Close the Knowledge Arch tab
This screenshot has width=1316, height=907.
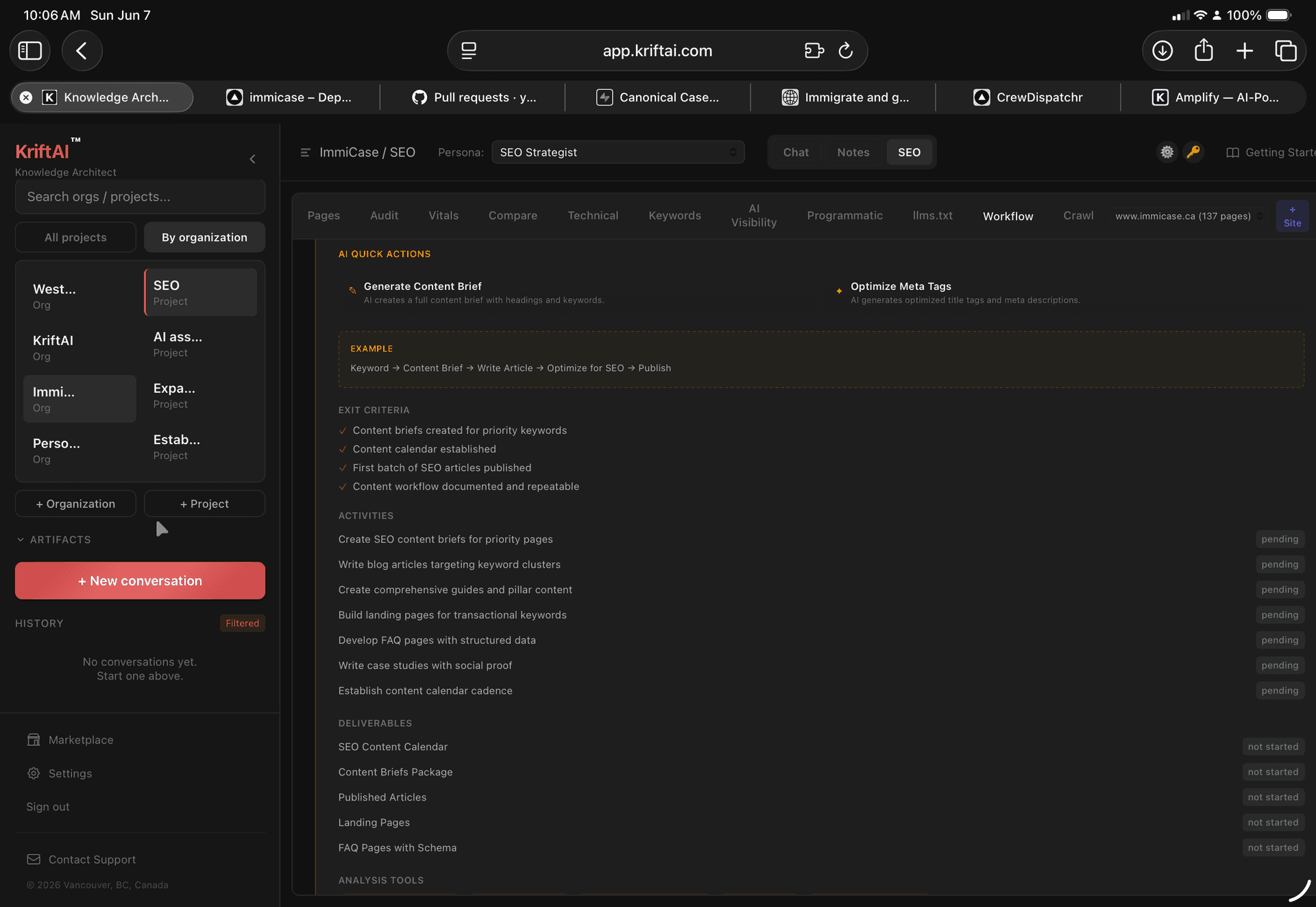26,97
